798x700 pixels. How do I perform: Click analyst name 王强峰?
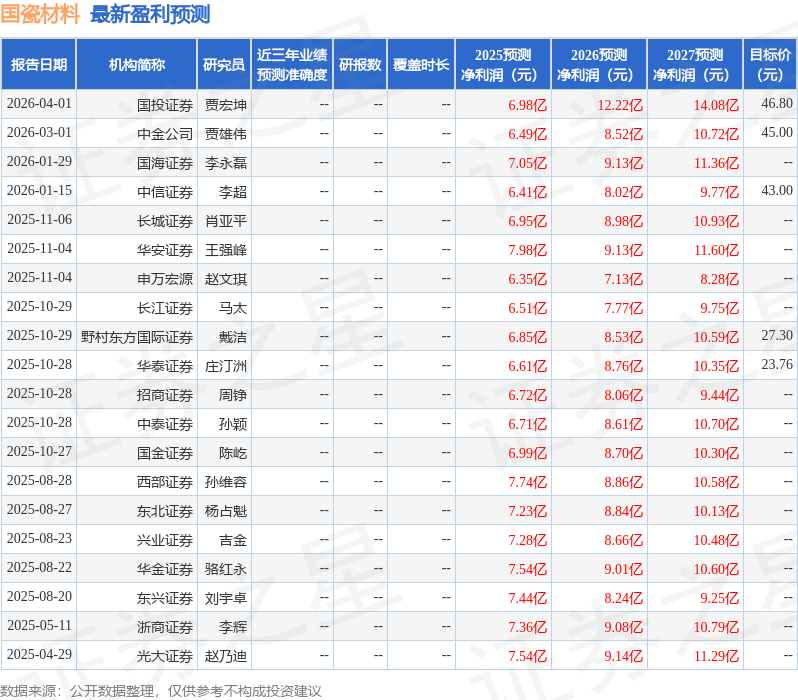[x=226, y=250]
